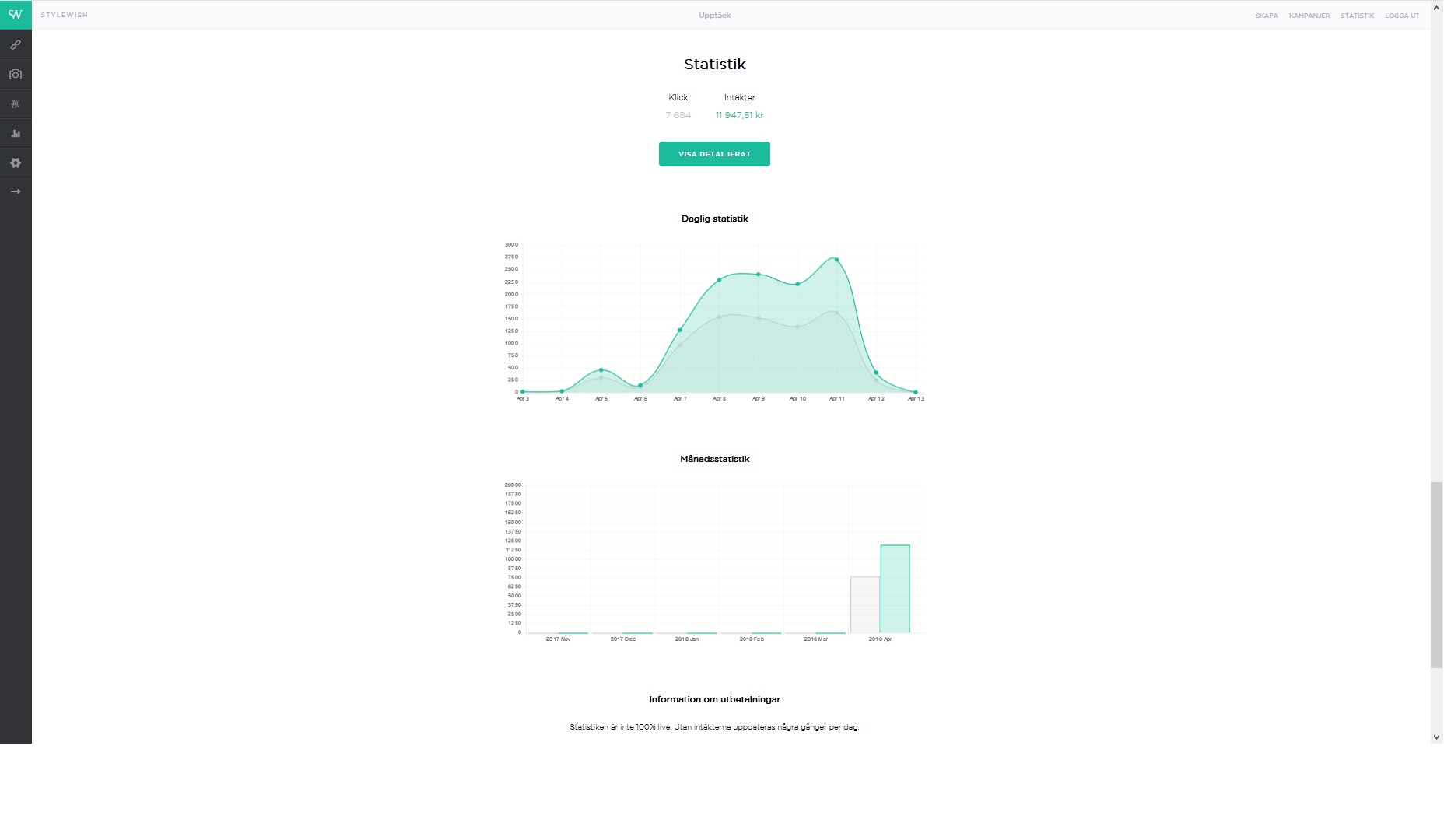Click LOGGA UT to sign out
Image resolution: width=1444 pixels, height=840 pixels.
click(x=1402, y=16)
